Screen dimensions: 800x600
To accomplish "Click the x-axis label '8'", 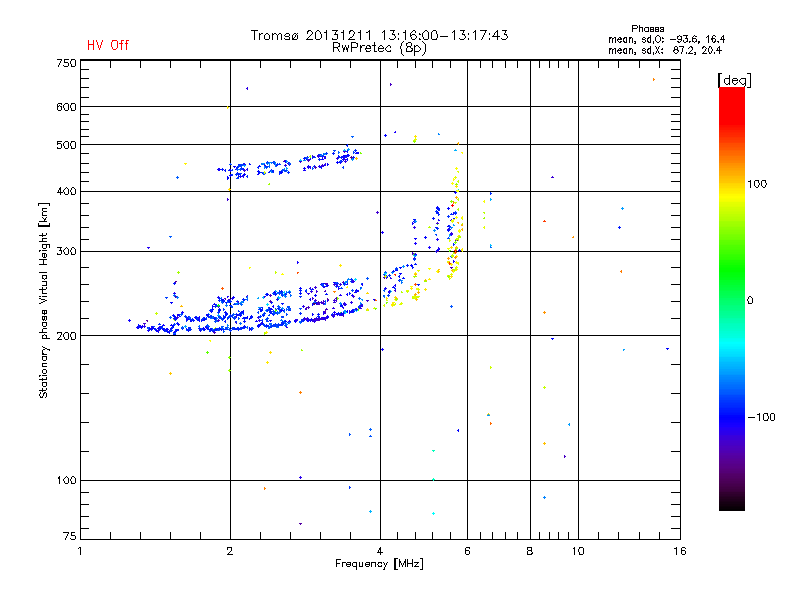I will [x=530, y=551].
